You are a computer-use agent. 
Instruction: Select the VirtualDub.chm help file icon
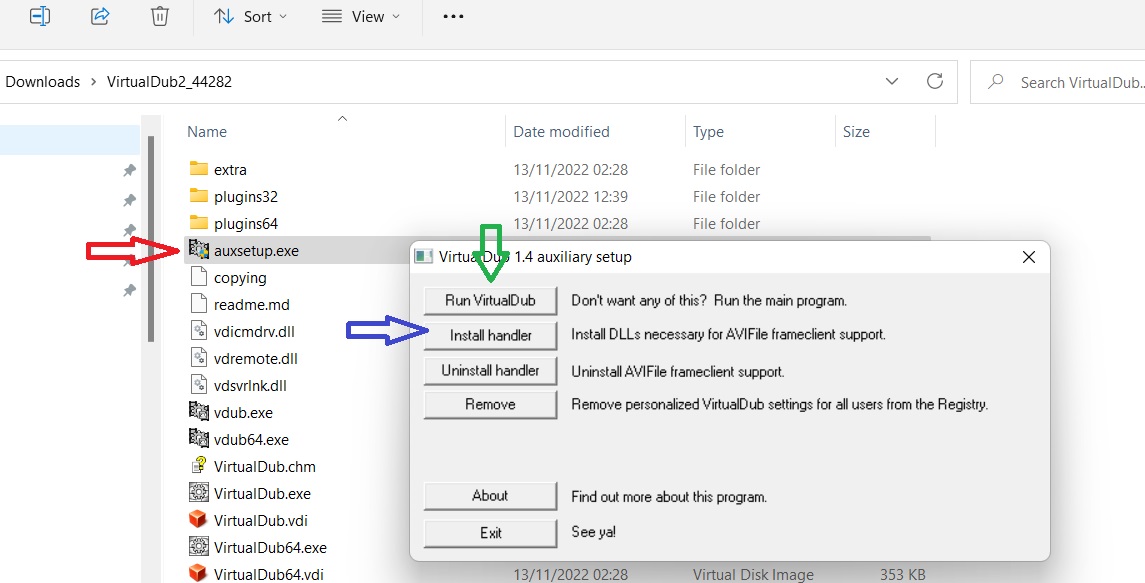[199, 466]
